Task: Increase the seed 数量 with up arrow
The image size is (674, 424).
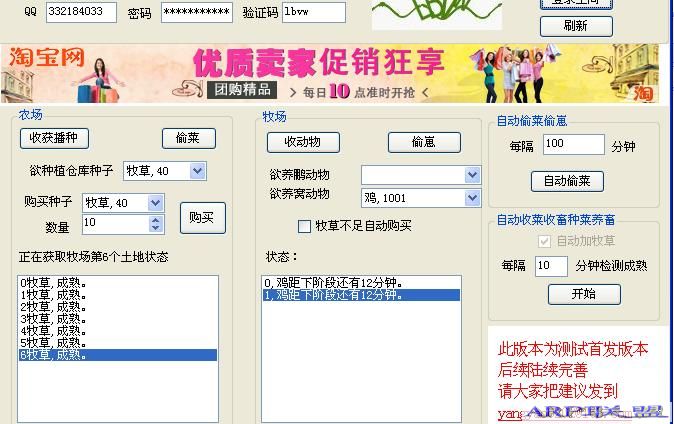Action: coord(156,220)
